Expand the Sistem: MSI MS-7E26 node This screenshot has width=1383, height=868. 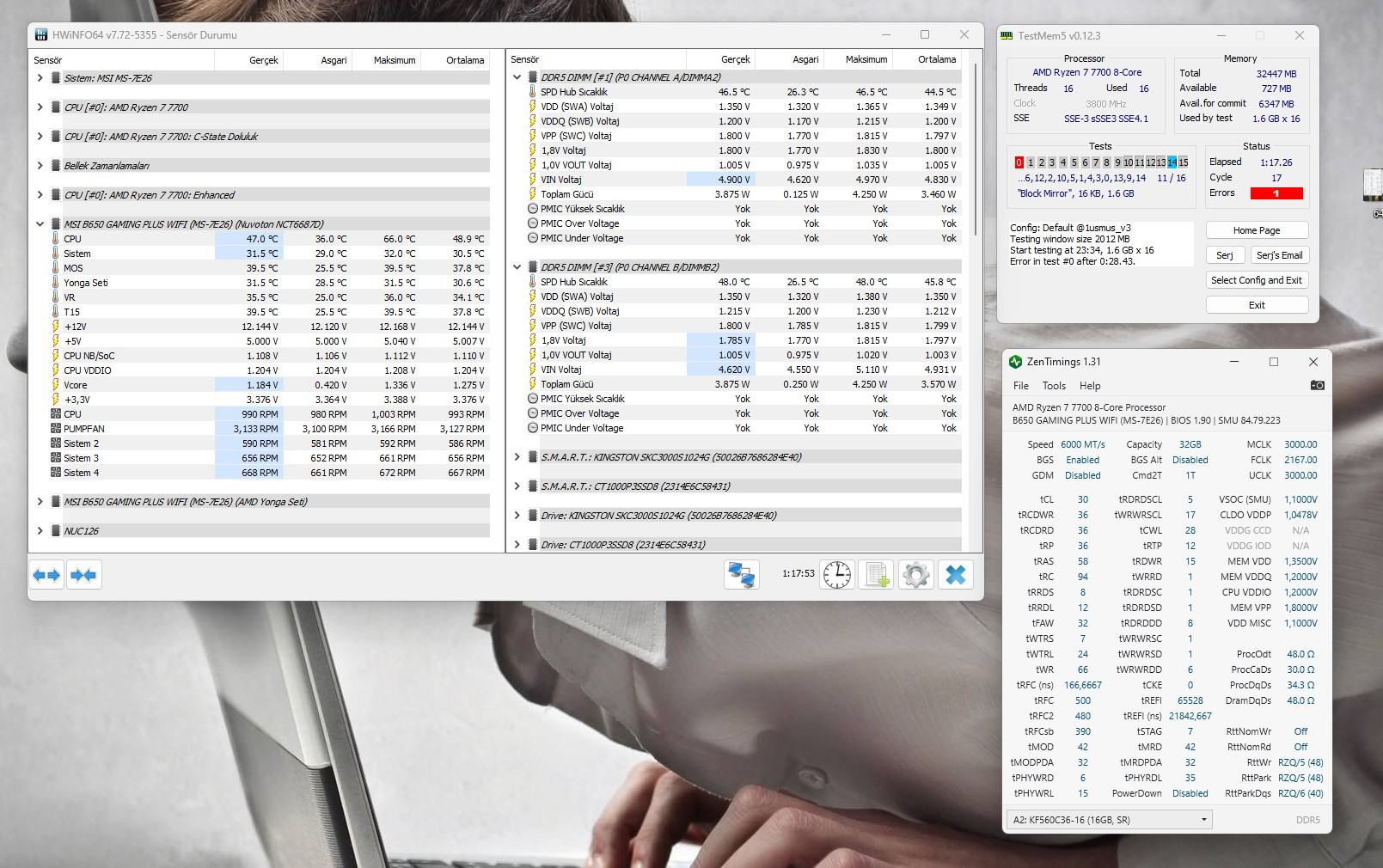pos(40,77)
